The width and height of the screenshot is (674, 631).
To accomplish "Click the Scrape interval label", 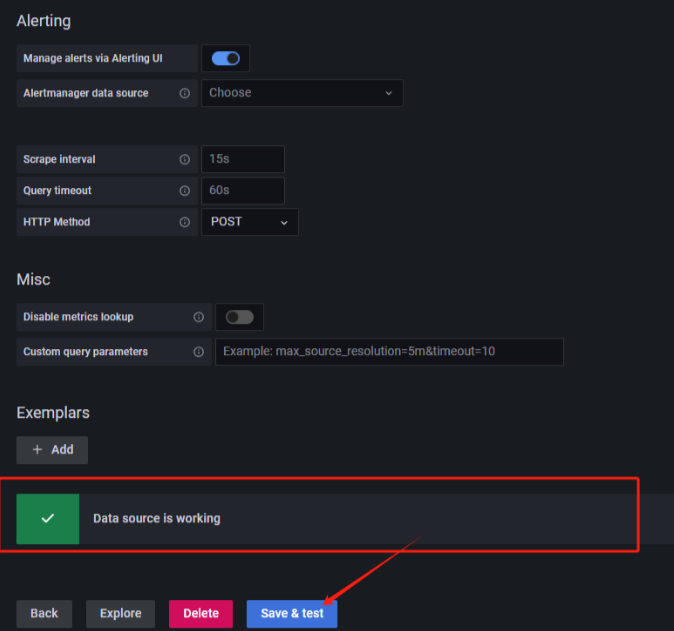I will pos(59,159).
